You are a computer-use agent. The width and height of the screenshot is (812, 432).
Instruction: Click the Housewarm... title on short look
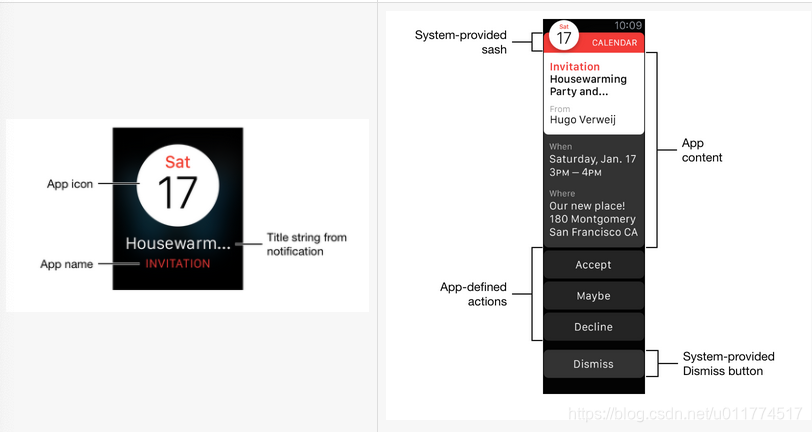point(178,243)
